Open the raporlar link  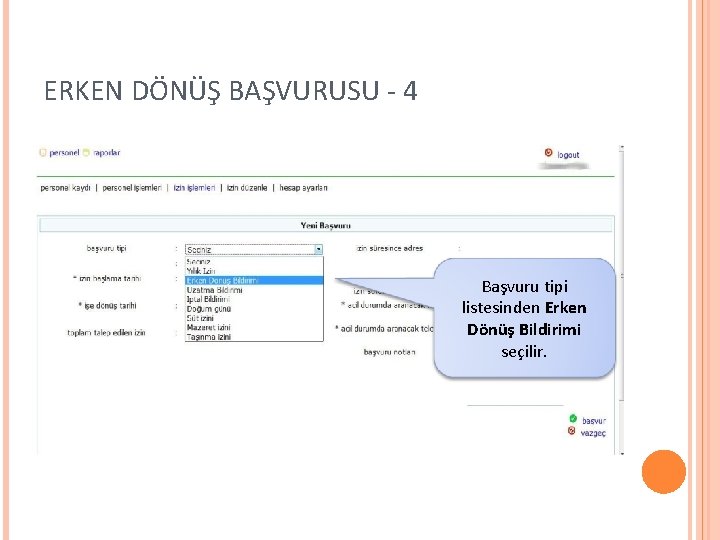click(x=107, y=153)
